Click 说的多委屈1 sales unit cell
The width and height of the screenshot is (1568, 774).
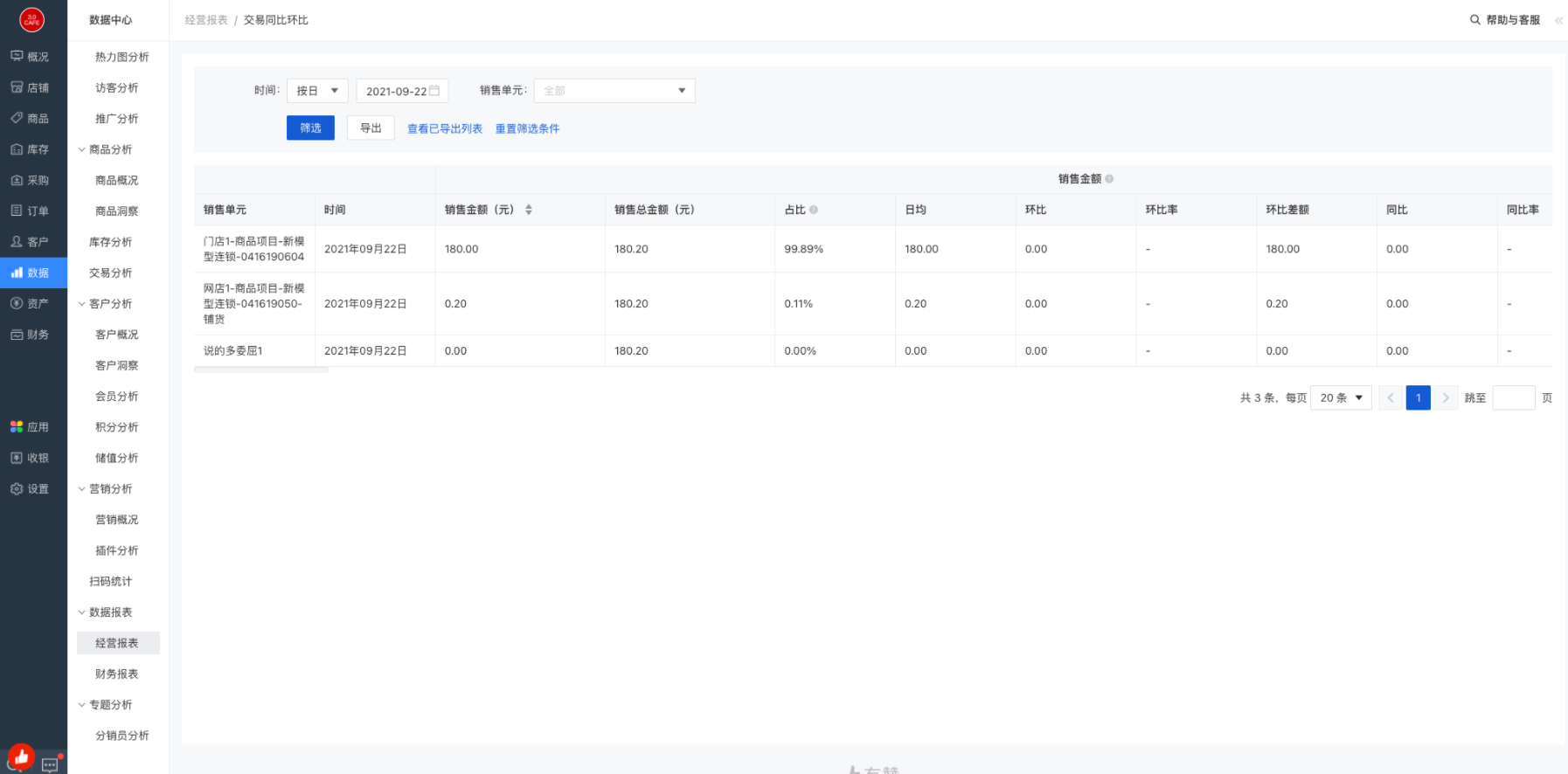[x=254, y=350]
